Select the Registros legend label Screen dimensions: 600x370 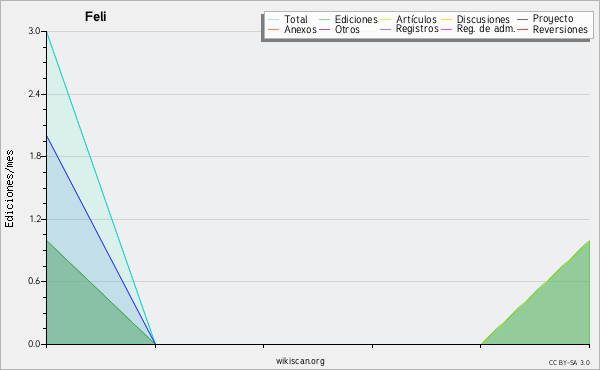point(417,29)
